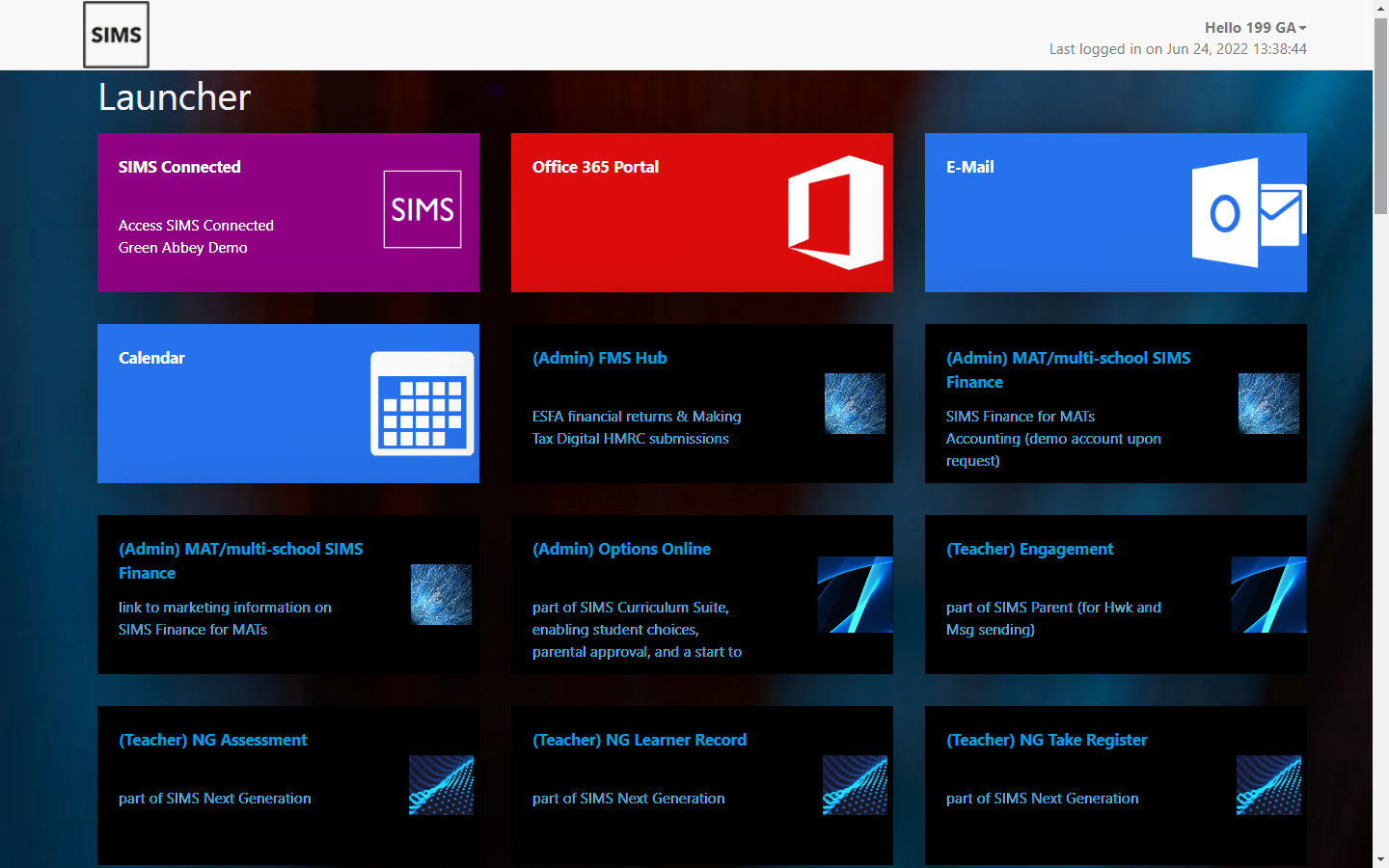Open the (Admin) FMS Hub link

point(599,358)
